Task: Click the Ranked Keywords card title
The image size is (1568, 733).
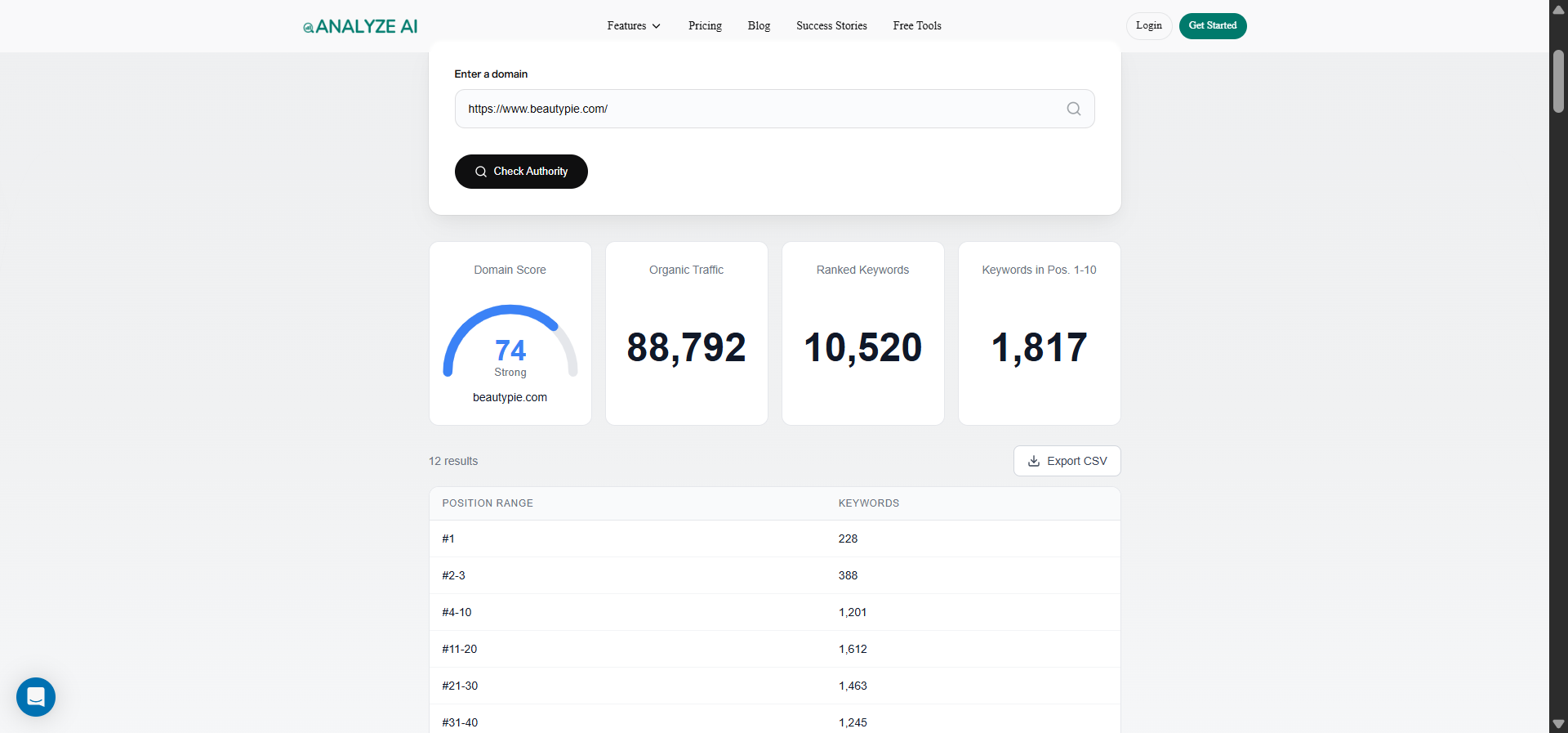Action: [863, 270]
